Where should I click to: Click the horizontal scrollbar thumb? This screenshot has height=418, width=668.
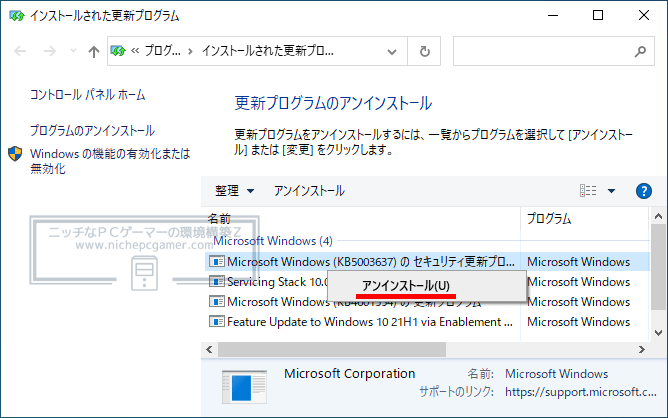click(332, 350)
